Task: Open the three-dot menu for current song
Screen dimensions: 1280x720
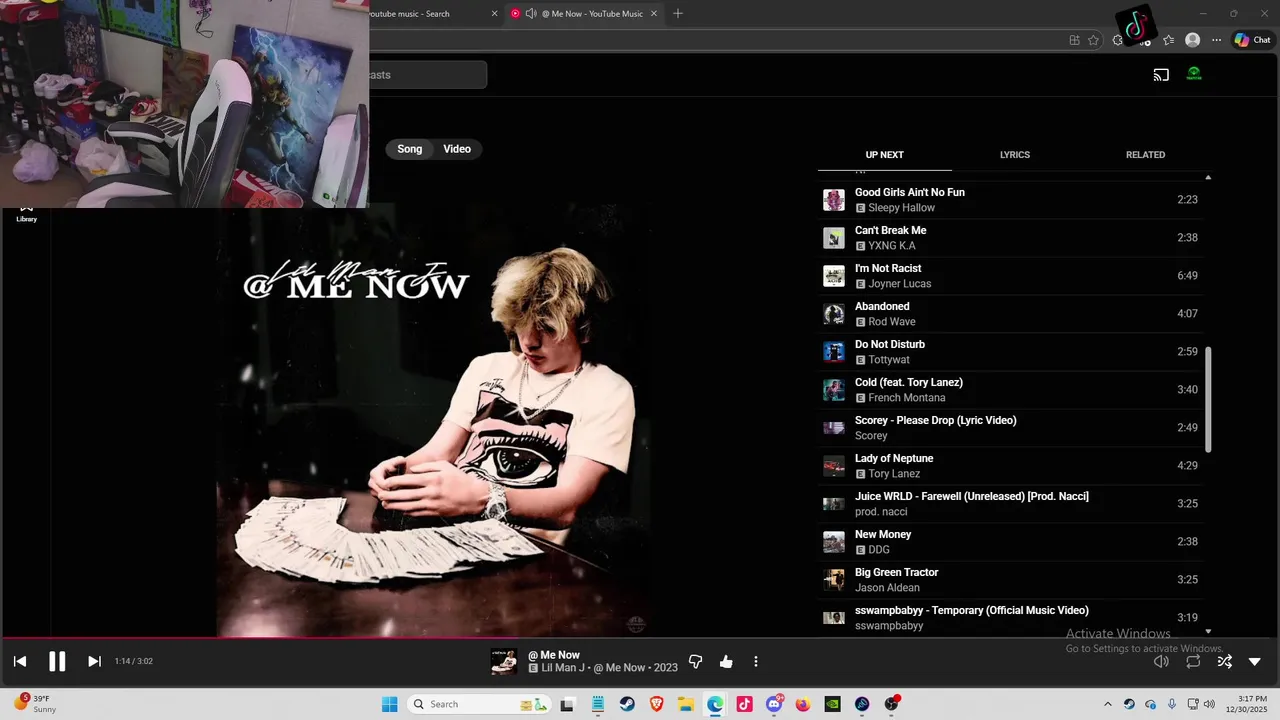Action: (756, 661)
